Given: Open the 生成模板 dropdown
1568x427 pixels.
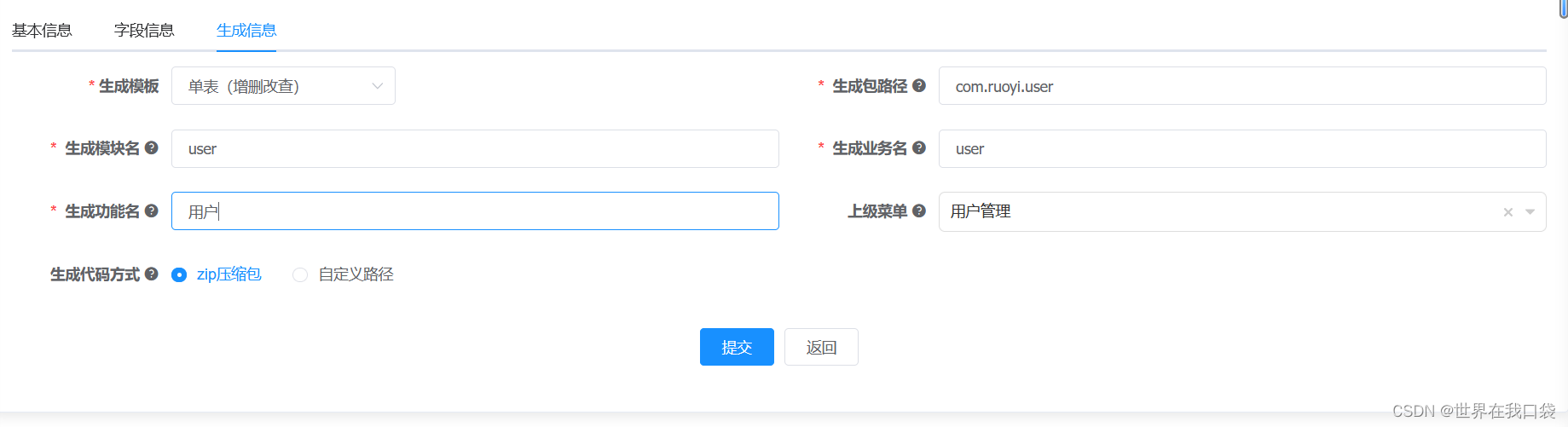Looking at the screenshot, I should point(283,86).
